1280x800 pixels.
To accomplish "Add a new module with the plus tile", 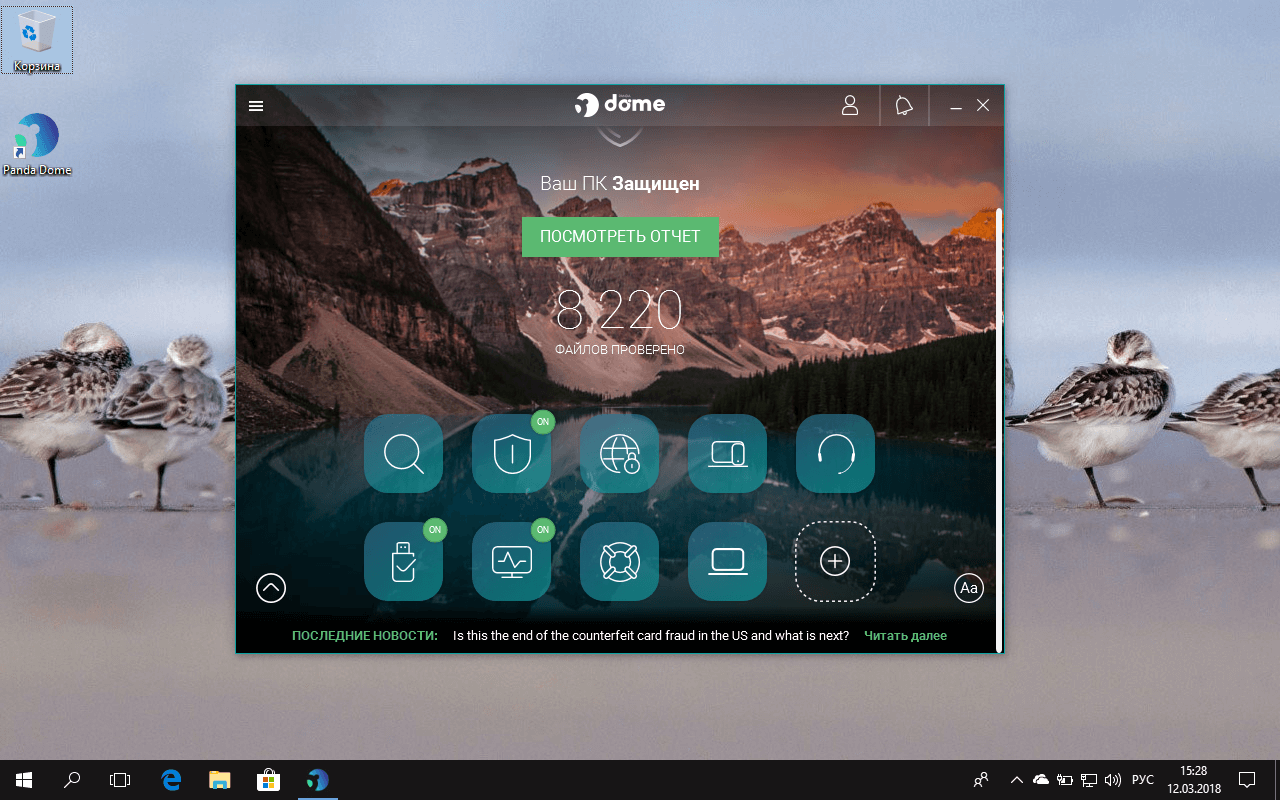I will click(835, 561).
